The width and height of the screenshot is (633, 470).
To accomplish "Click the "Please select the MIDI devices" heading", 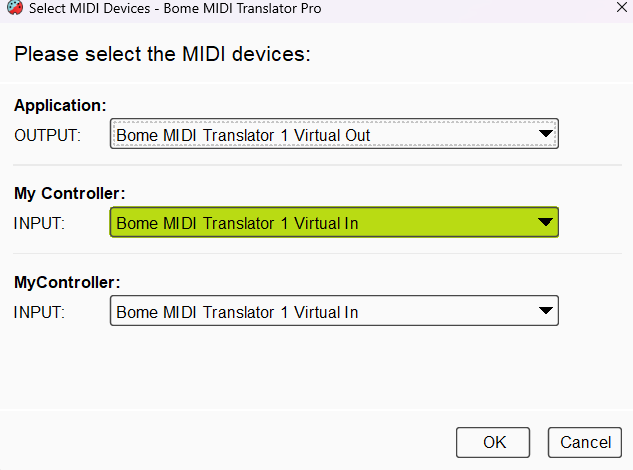I will point(163,53).
